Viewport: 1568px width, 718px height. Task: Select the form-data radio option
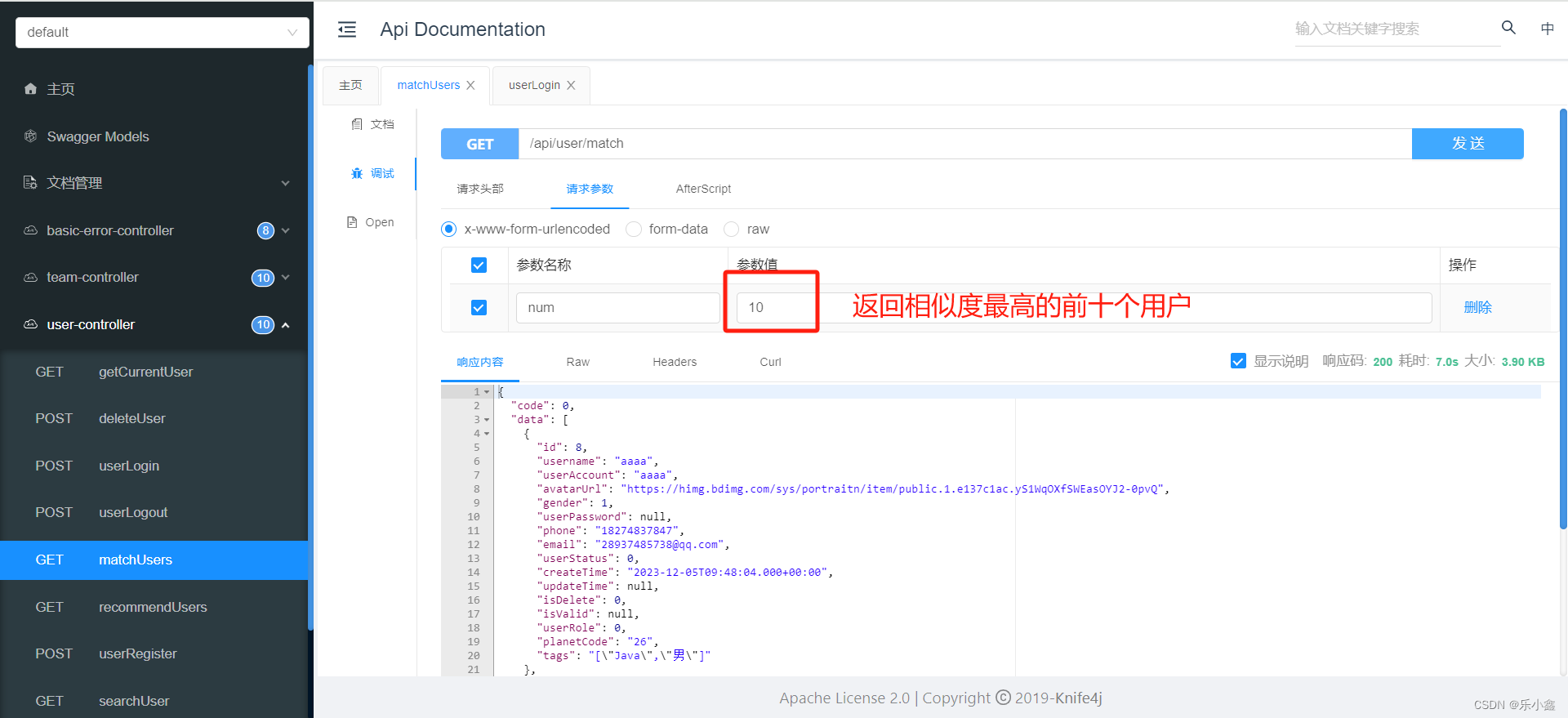634,230
